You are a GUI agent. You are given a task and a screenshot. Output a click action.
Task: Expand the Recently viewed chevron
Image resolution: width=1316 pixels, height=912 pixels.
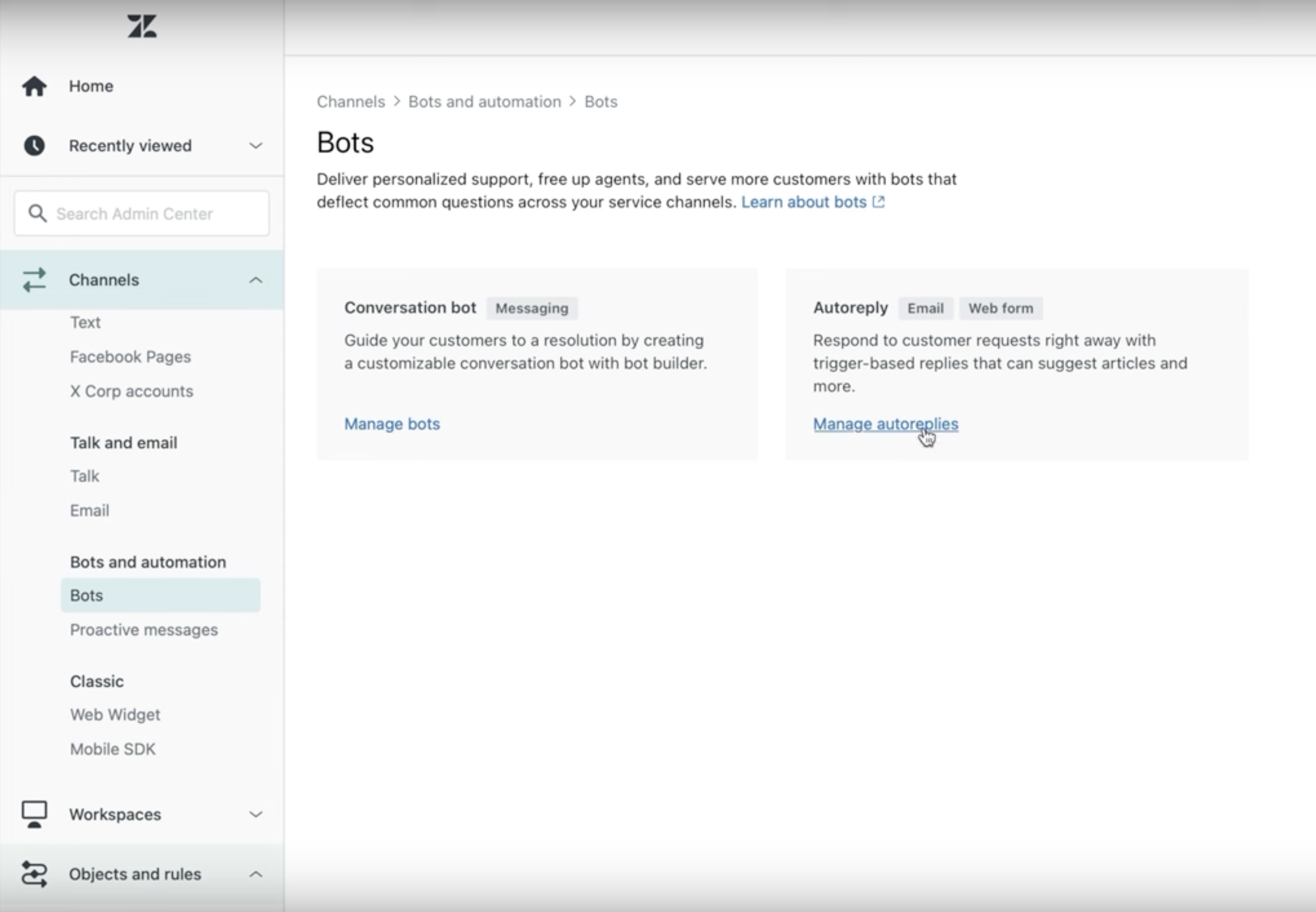[255, 146]
